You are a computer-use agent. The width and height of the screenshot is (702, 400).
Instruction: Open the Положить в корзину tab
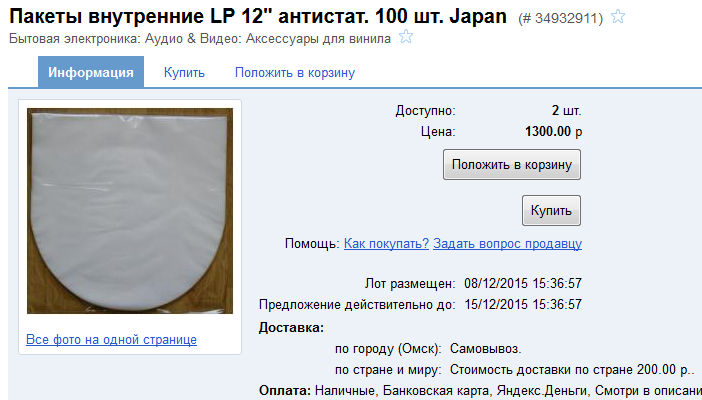[x=295, y=73]
